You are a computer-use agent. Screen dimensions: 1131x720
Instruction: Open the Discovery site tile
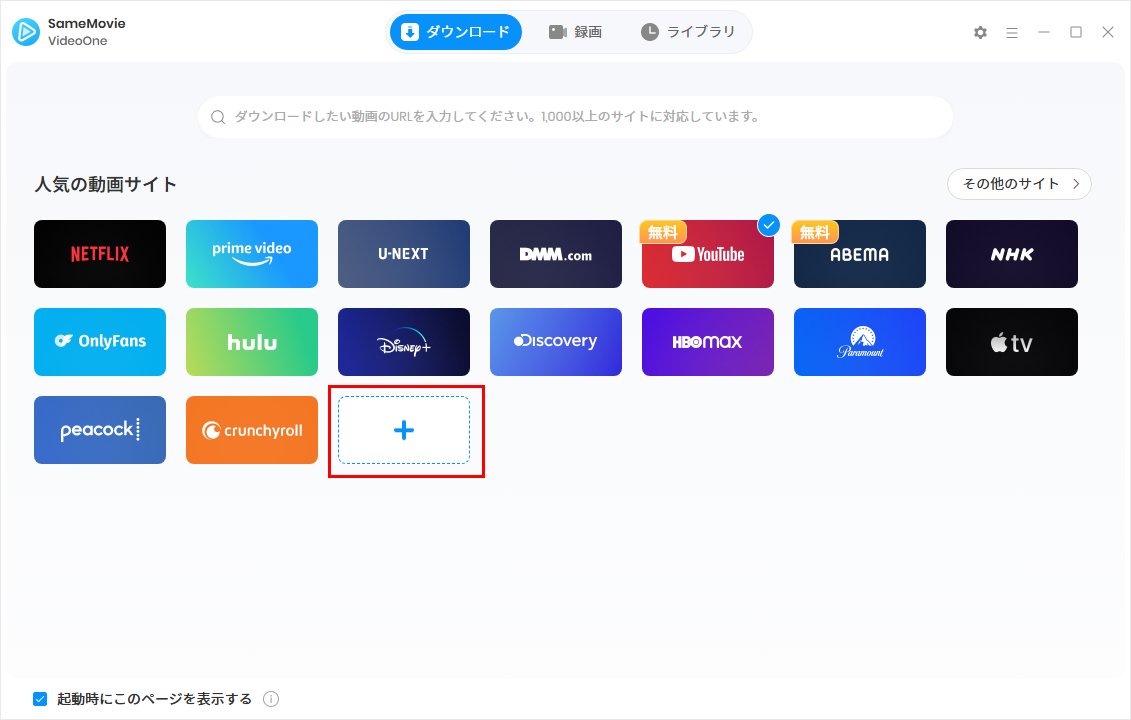555,342
